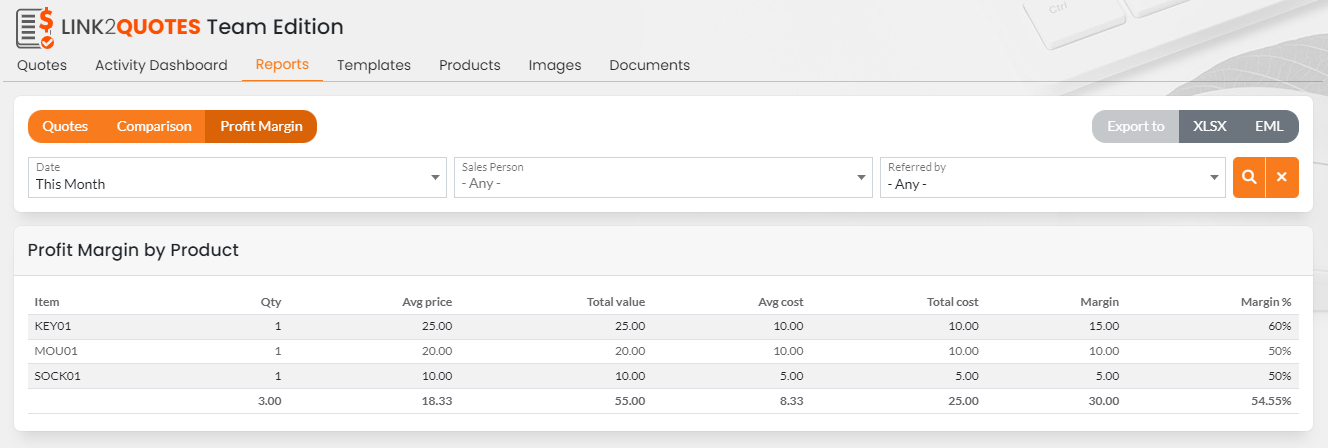This screenshot has width=1328, height=448.
Task: Click the Avg cost column header
Action: (780, 301)
